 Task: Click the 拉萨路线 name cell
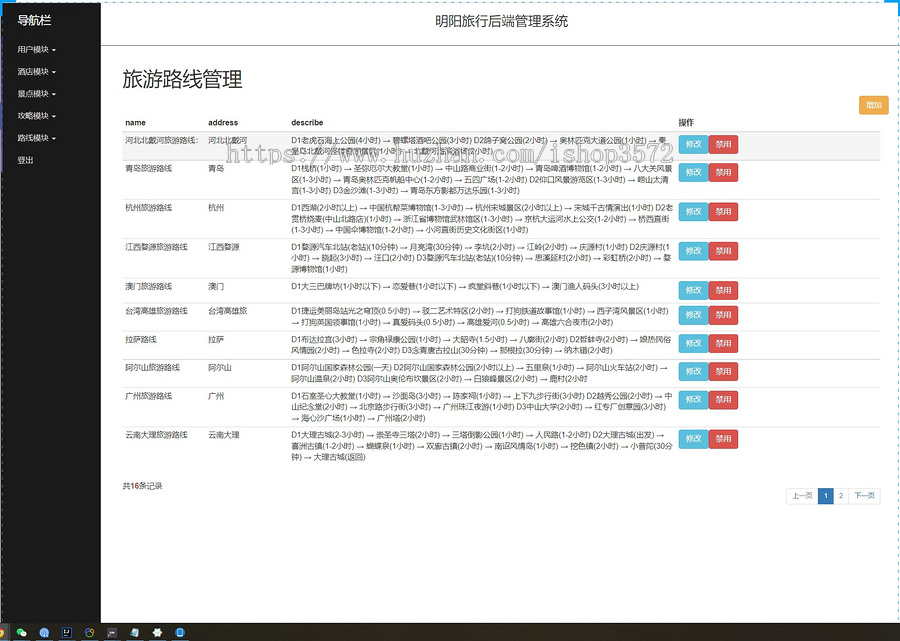(141, 340)
